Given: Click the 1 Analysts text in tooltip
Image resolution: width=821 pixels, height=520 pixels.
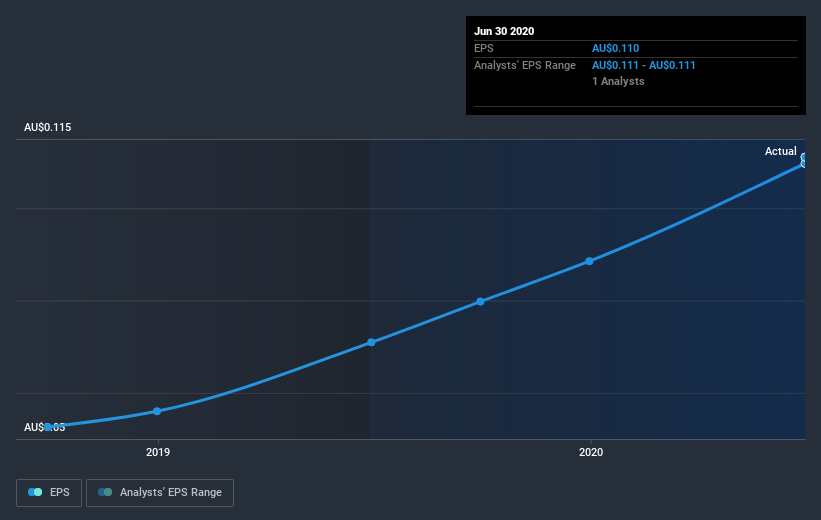Looking at the screenshot, I should coord(618,81).
